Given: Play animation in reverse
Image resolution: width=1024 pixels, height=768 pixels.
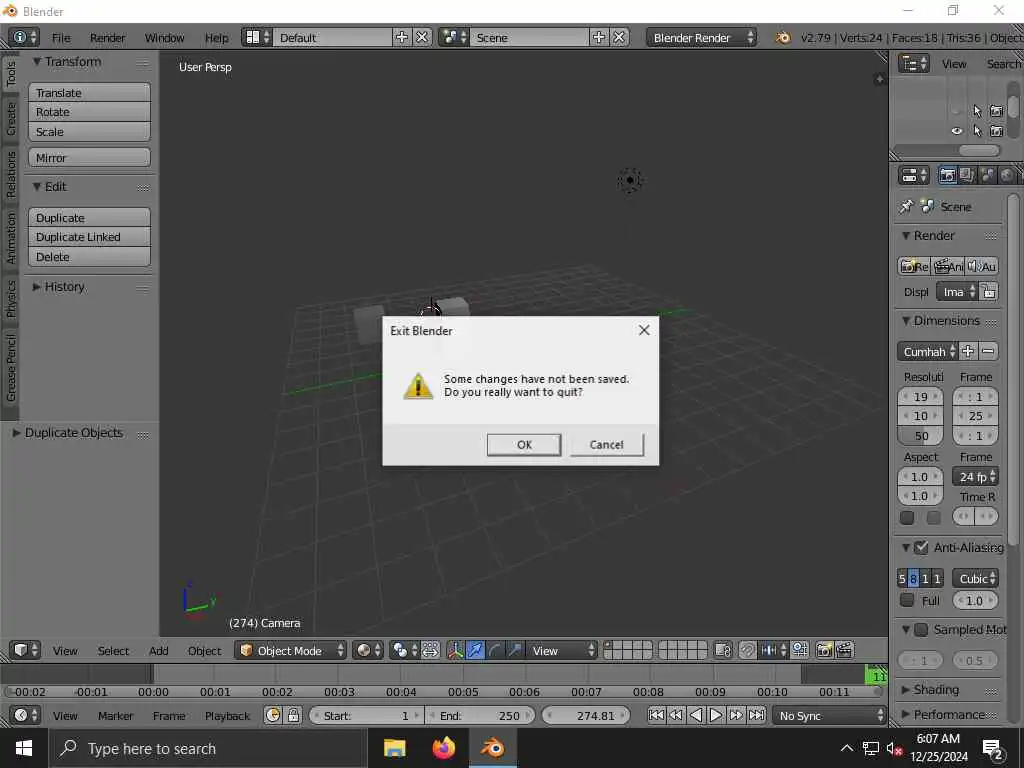Looking at the screenshot, I should coord(696,715).
